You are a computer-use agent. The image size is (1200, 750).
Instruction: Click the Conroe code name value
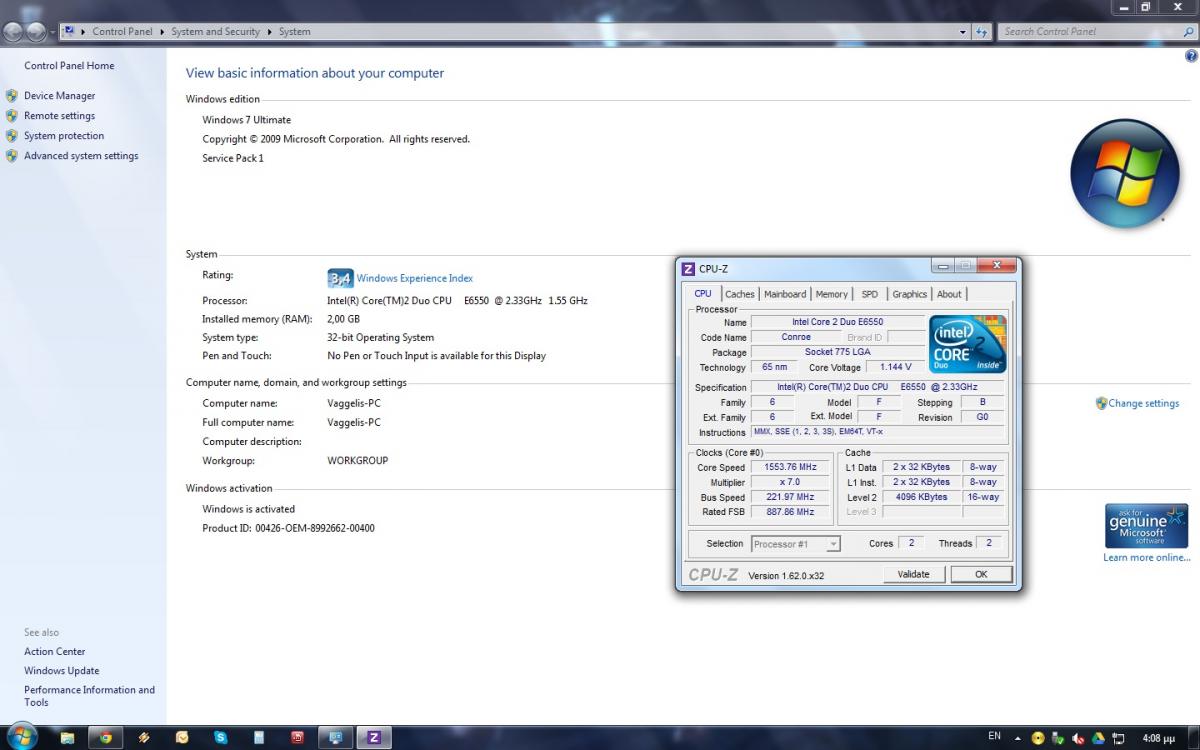tap(796, 337)
